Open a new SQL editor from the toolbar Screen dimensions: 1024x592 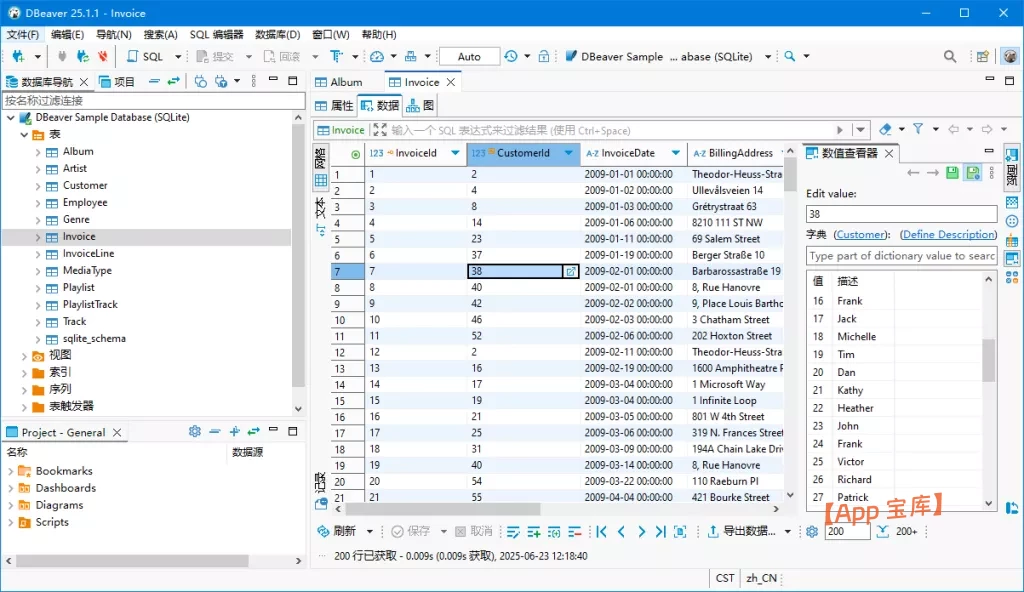tap(145, 57)
